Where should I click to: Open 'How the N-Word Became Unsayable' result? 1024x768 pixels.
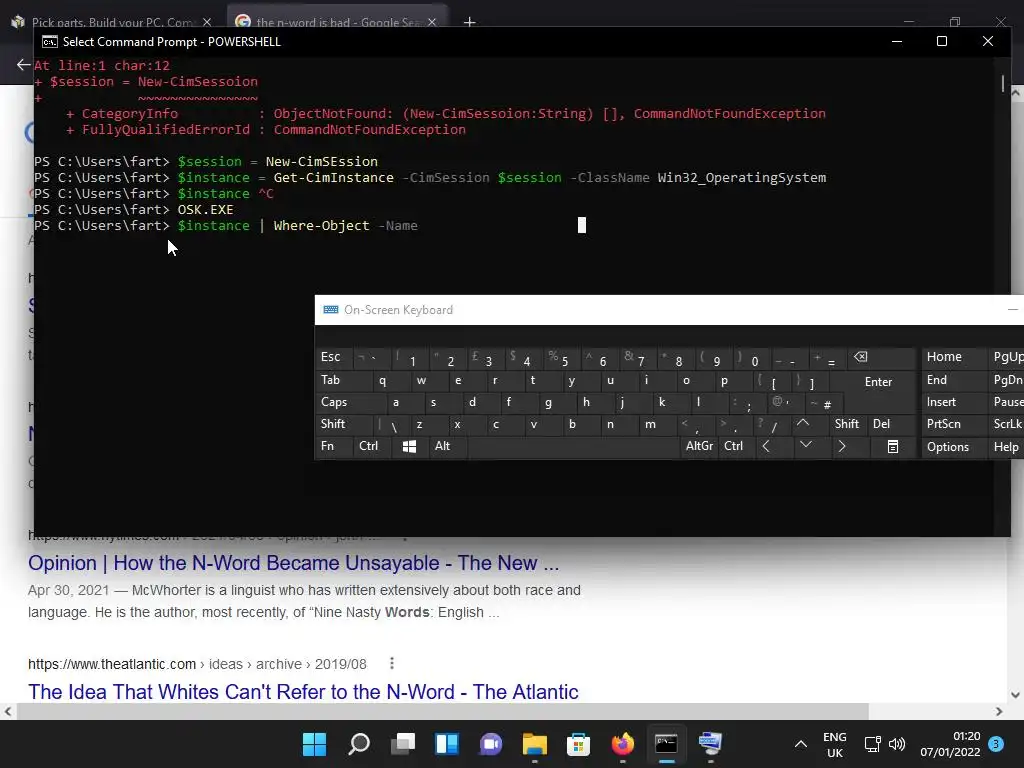[x=293, y=563]
